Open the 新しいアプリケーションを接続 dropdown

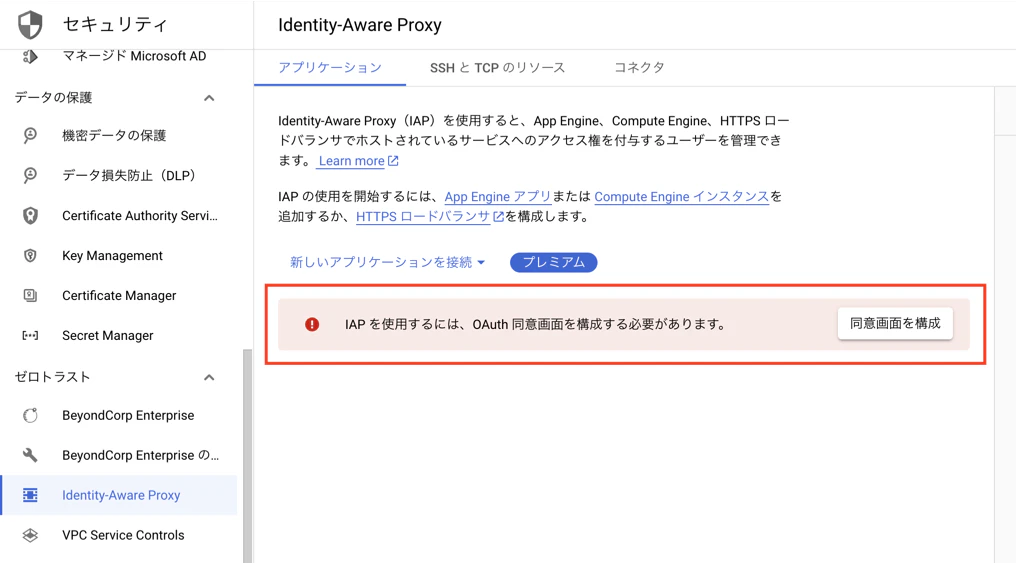click(x=387, y=262)
